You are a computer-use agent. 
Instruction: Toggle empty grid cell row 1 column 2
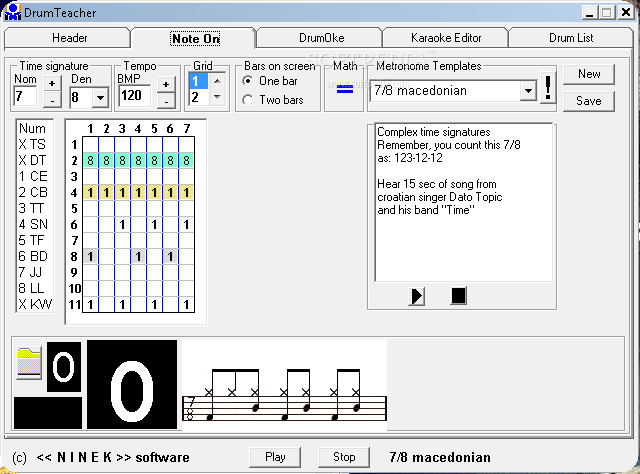pos(107,145)
